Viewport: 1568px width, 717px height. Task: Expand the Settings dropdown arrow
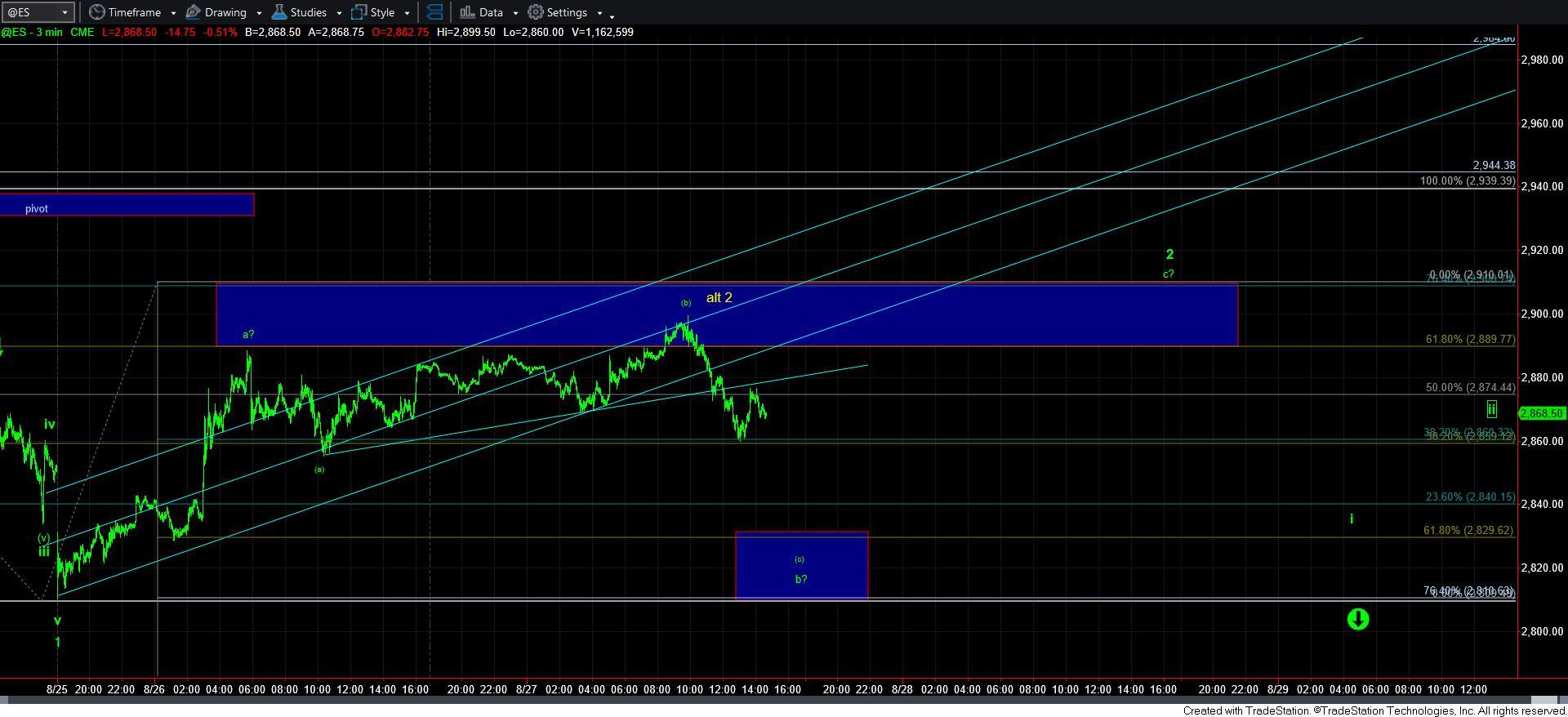(599, 13)
